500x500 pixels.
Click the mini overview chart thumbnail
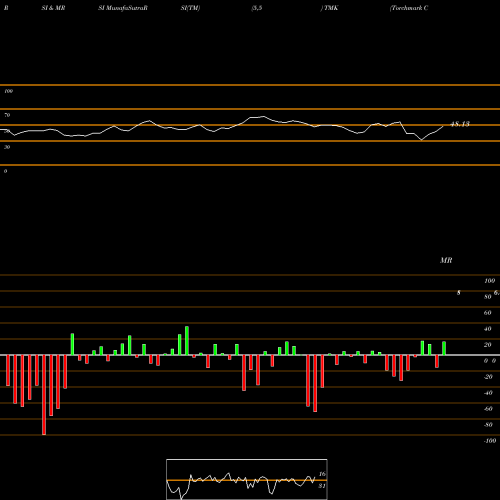tap(247, 479)
